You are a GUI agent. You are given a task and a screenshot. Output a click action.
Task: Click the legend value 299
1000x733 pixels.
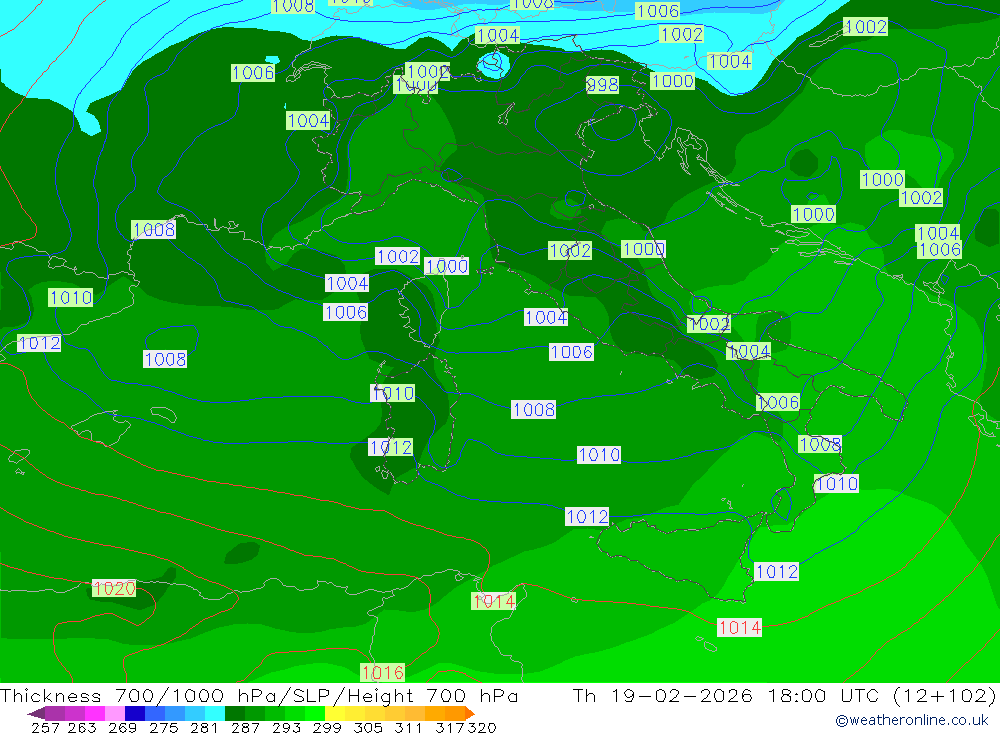click(x=327, y=727)
